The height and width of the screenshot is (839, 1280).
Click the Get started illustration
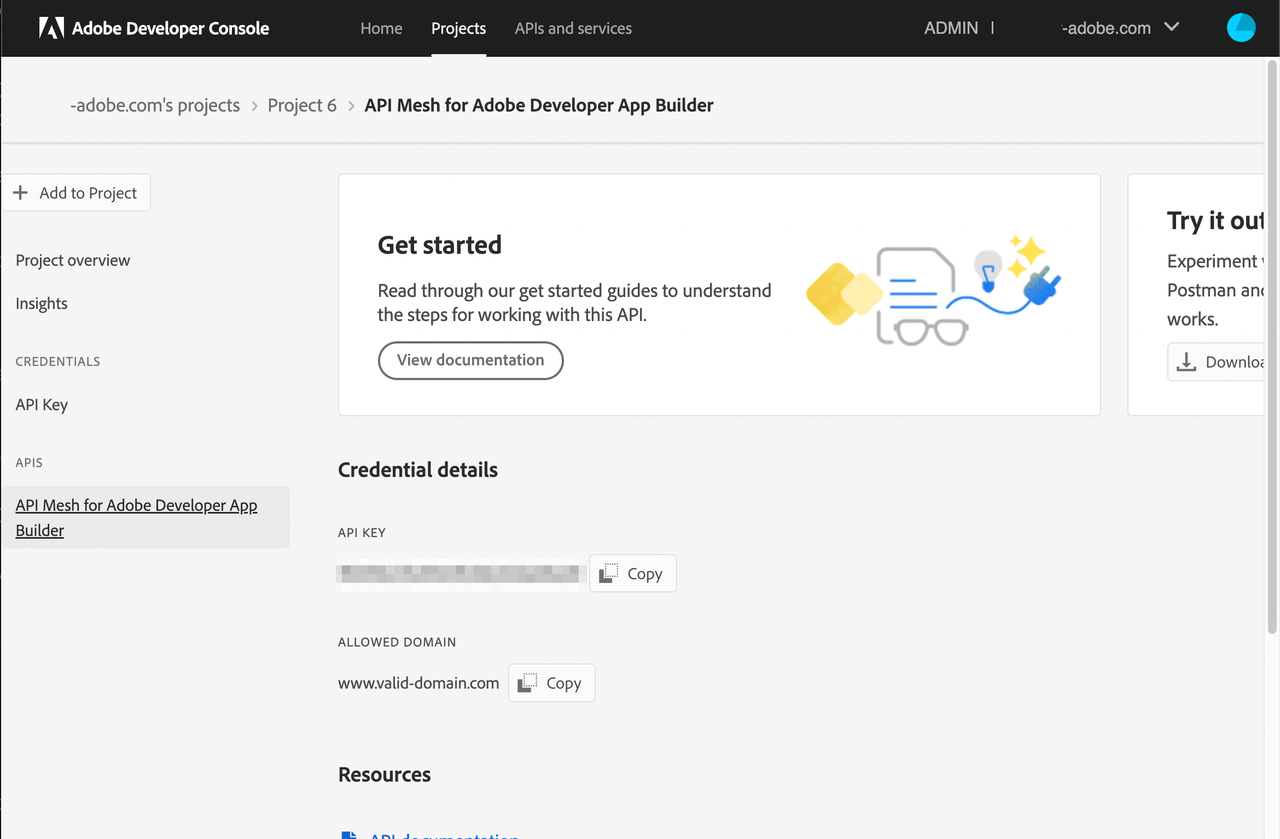pyautogui.click(x=934, y=291)
